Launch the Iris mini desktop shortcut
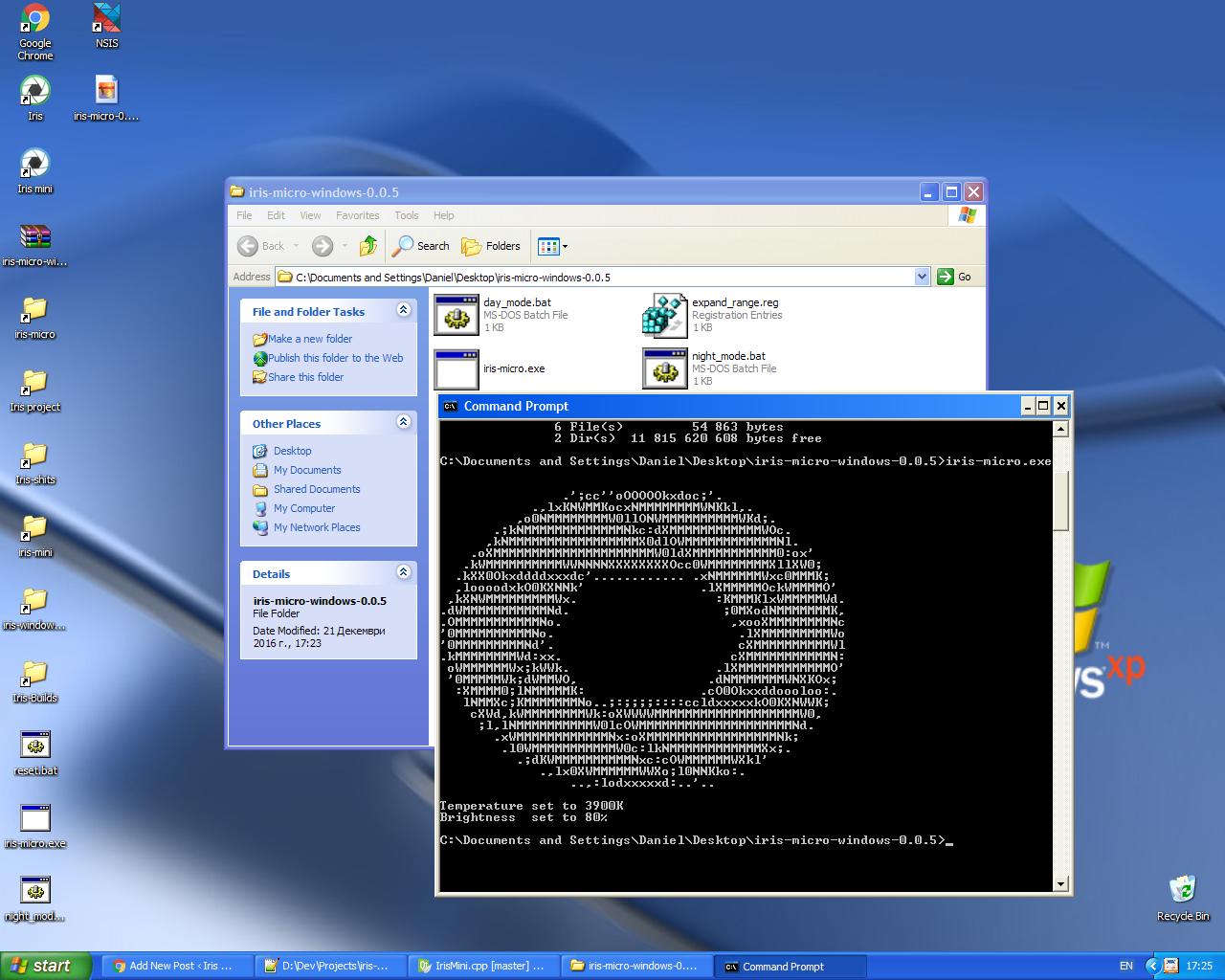The width and height of the screenshot is (1225, 980). click(35, 171)
